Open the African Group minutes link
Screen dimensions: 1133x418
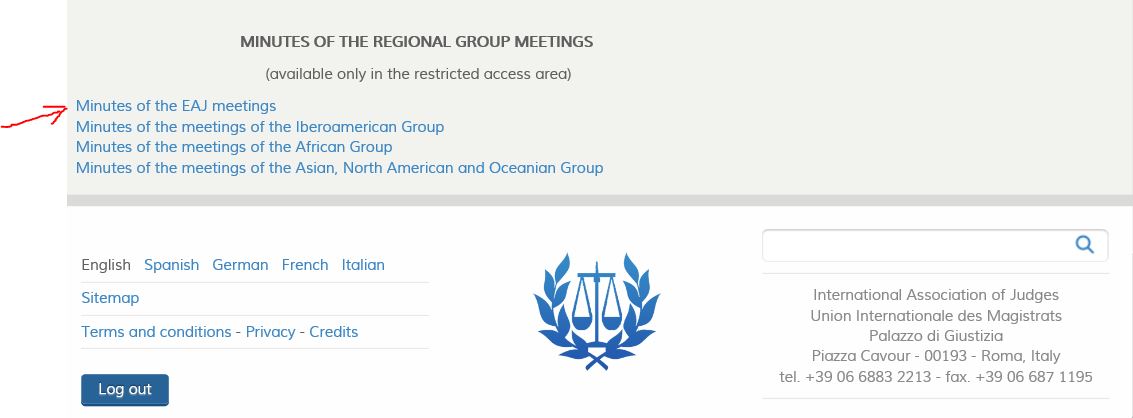click(x=234, y=148)
